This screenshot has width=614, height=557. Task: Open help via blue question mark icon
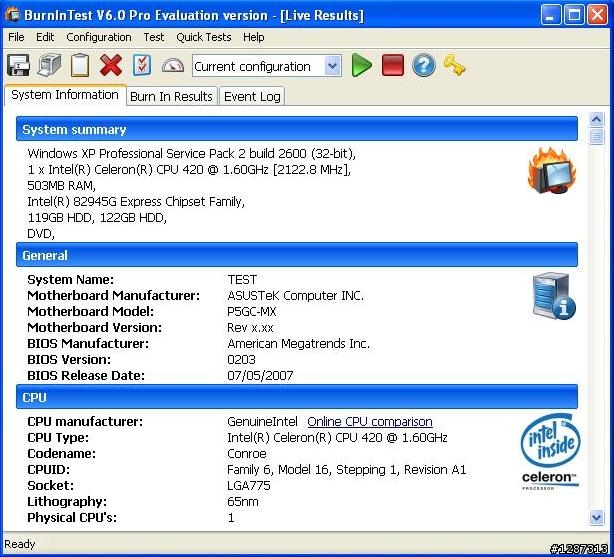tap(423, 65)
